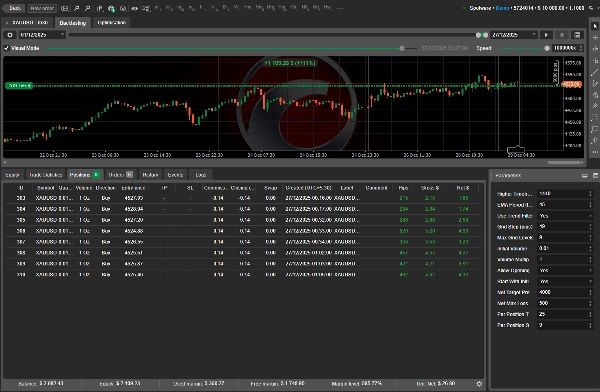Click the zoom in magnifier icon
This screenshot has height=392, width=600.
click(77, 8)
